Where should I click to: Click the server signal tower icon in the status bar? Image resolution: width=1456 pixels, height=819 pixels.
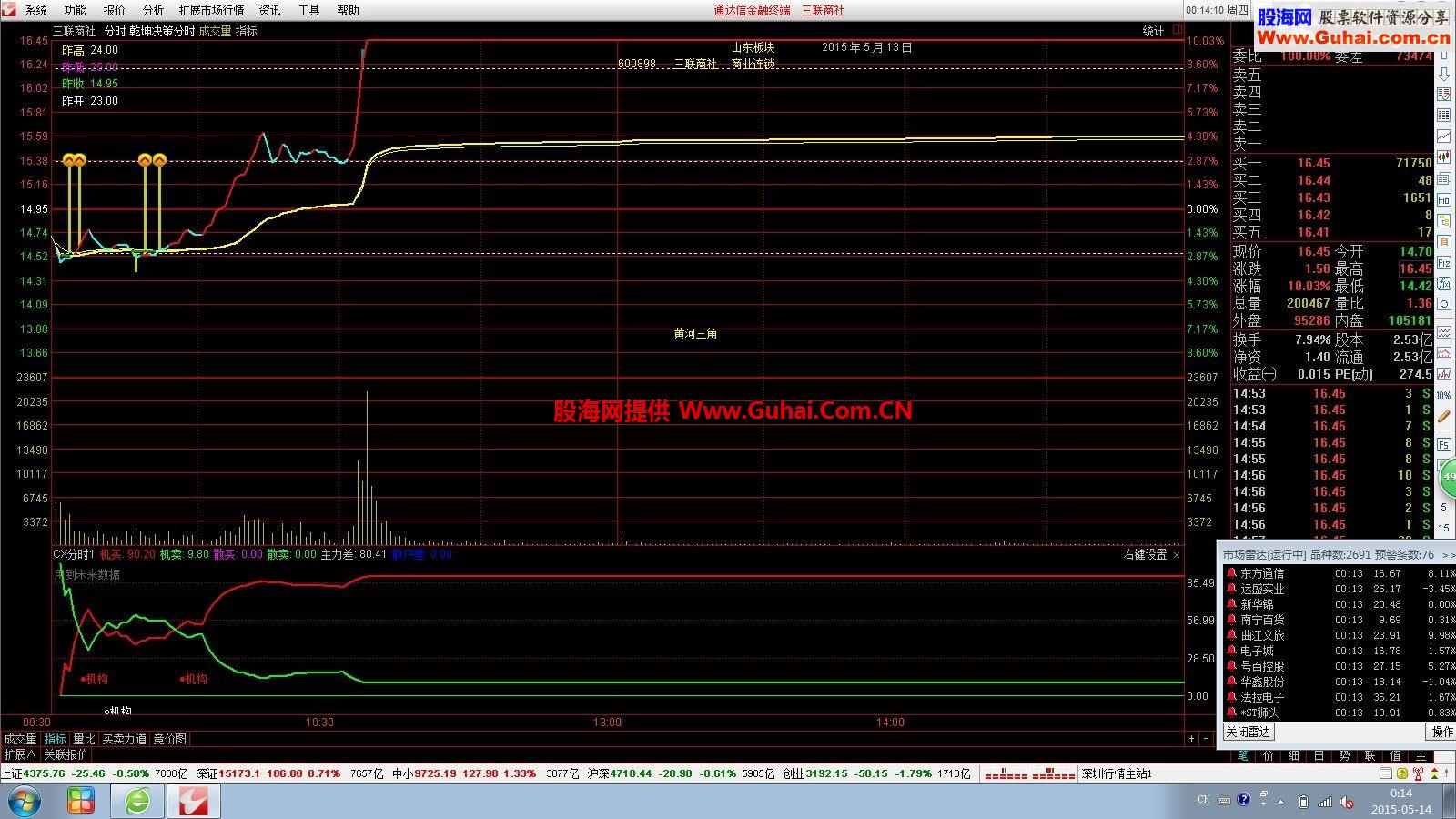(x=1418, y=773)
